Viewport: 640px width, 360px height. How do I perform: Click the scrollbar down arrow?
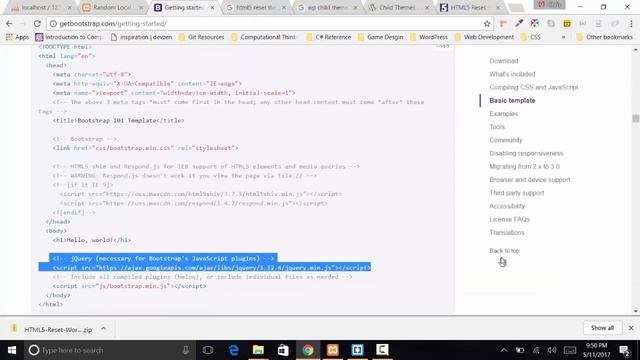pyautogui.click(x=636, y=311)
